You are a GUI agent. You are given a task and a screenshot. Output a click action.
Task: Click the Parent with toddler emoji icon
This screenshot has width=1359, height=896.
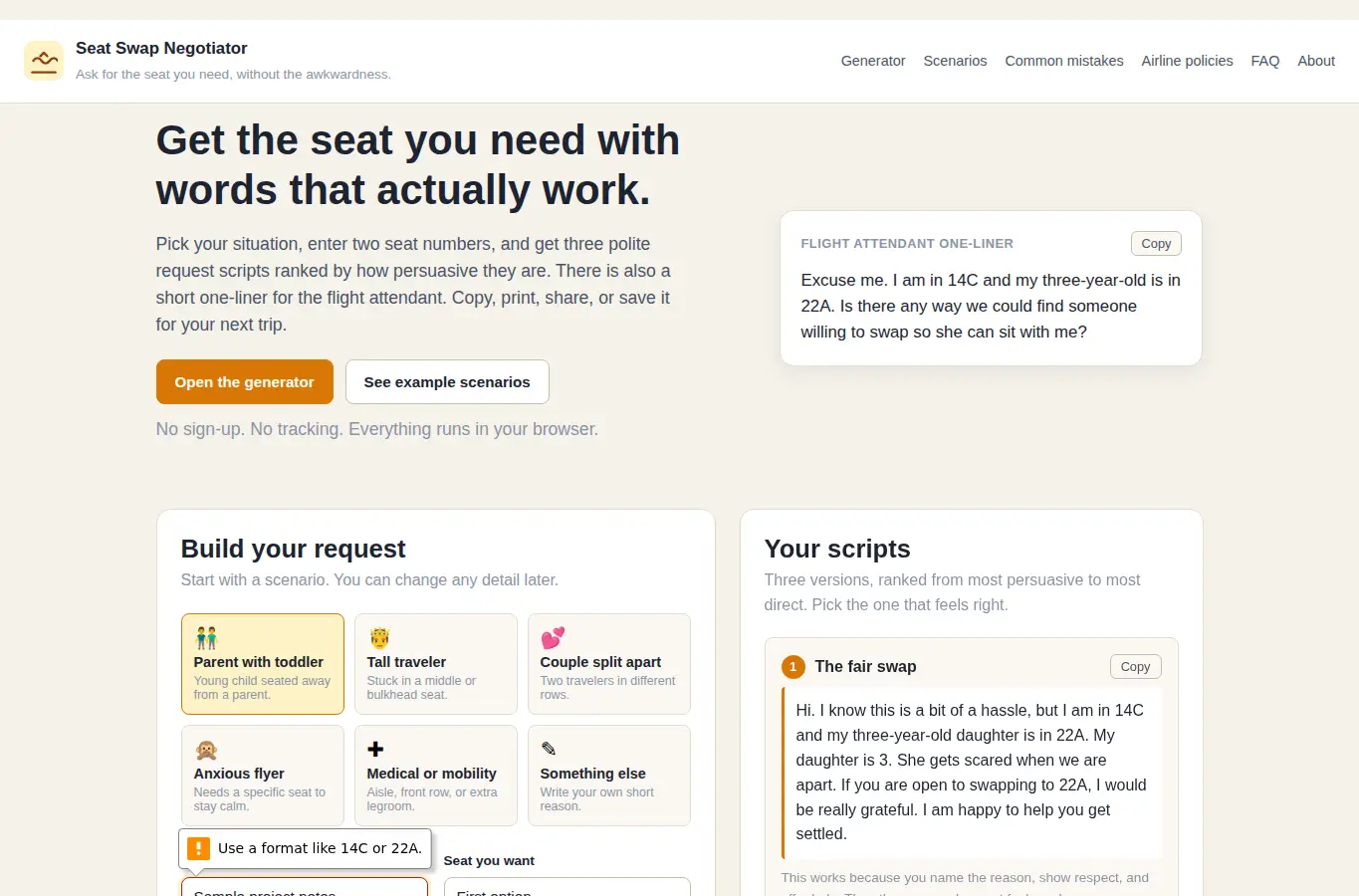click(206, 638)
